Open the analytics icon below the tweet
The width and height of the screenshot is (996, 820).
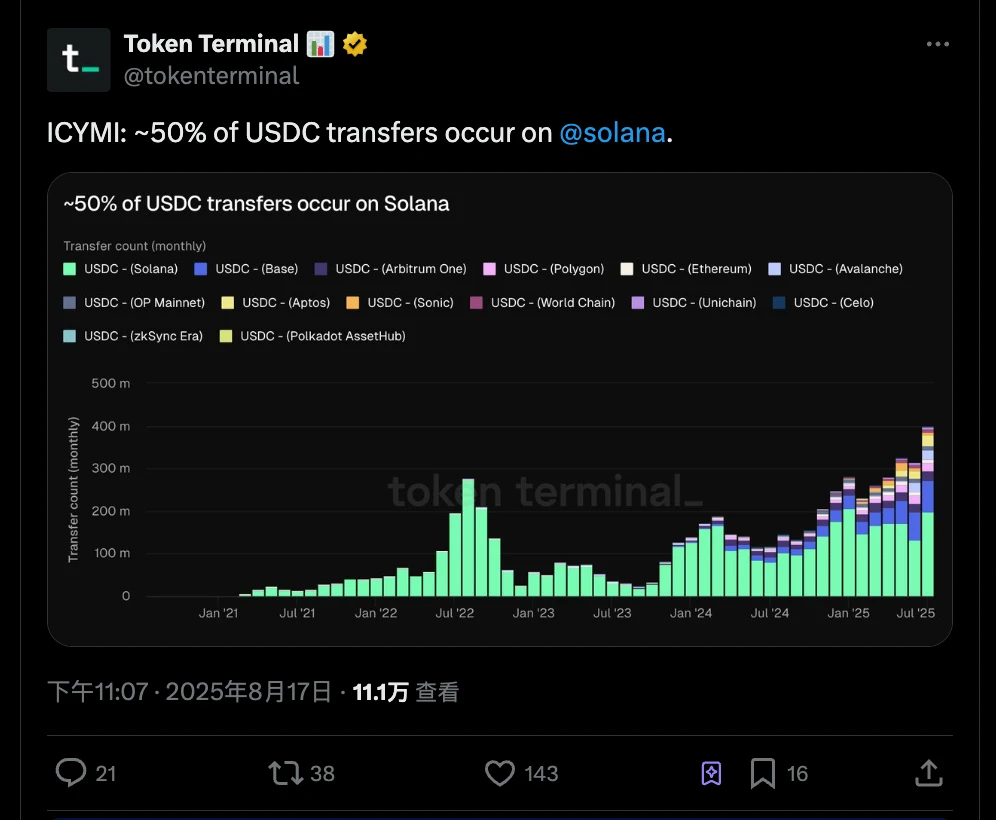[x=711, y=773]
